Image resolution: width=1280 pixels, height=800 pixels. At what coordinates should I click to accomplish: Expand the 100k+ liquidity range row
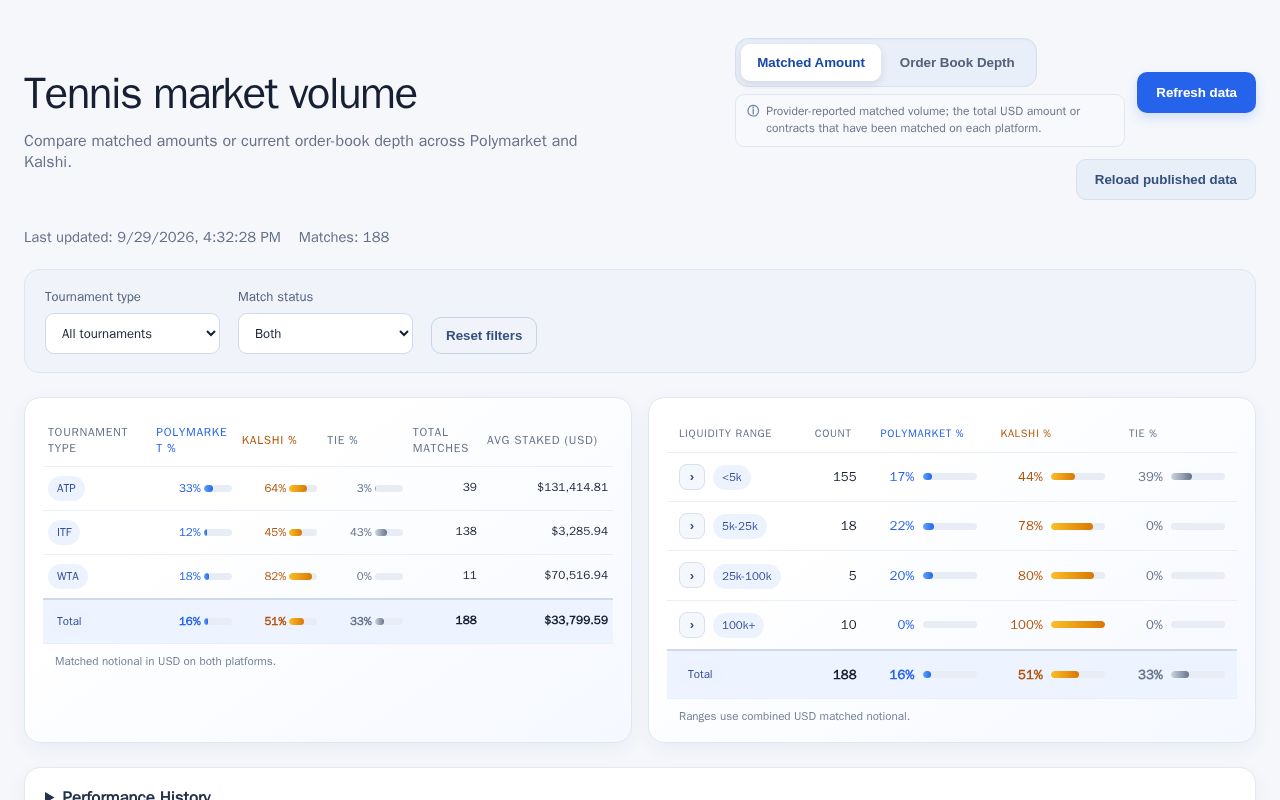tap(692, 625)
